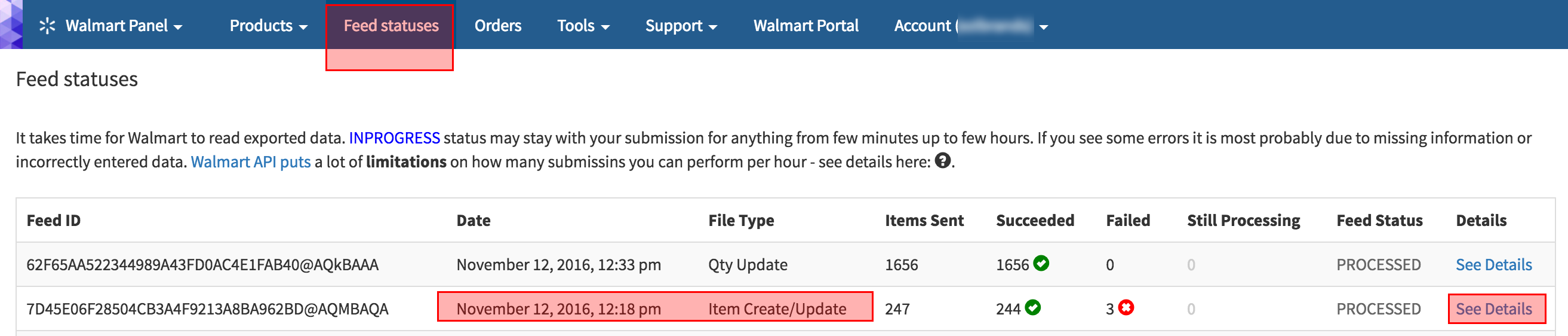Screen dimensions: 1568x336
Task: Open the Walmart Portal menu item
Action: click(x=806, y=26)
